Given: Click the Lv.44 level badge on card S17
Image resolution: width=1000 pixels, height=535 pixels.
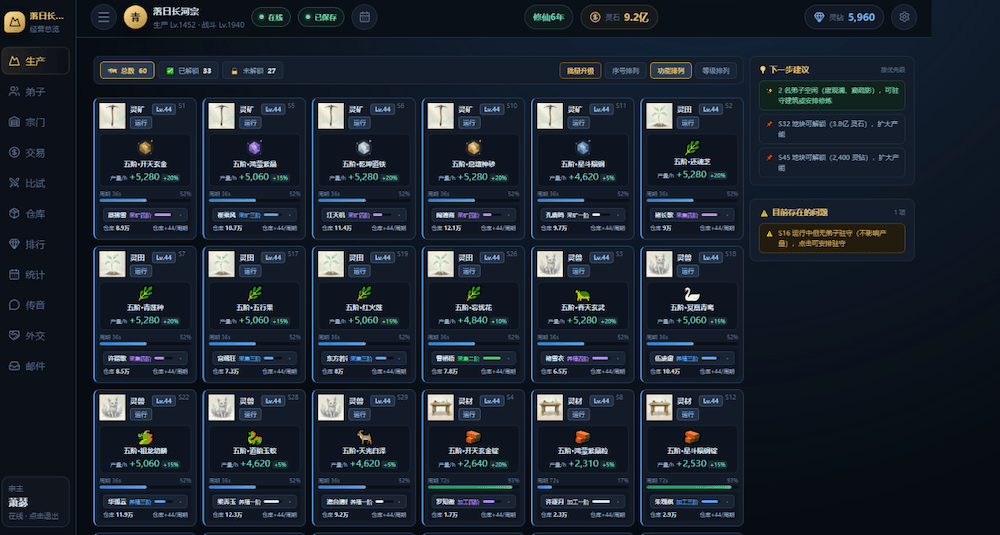Looking at the screenshot, I should [x=273, y=256].
